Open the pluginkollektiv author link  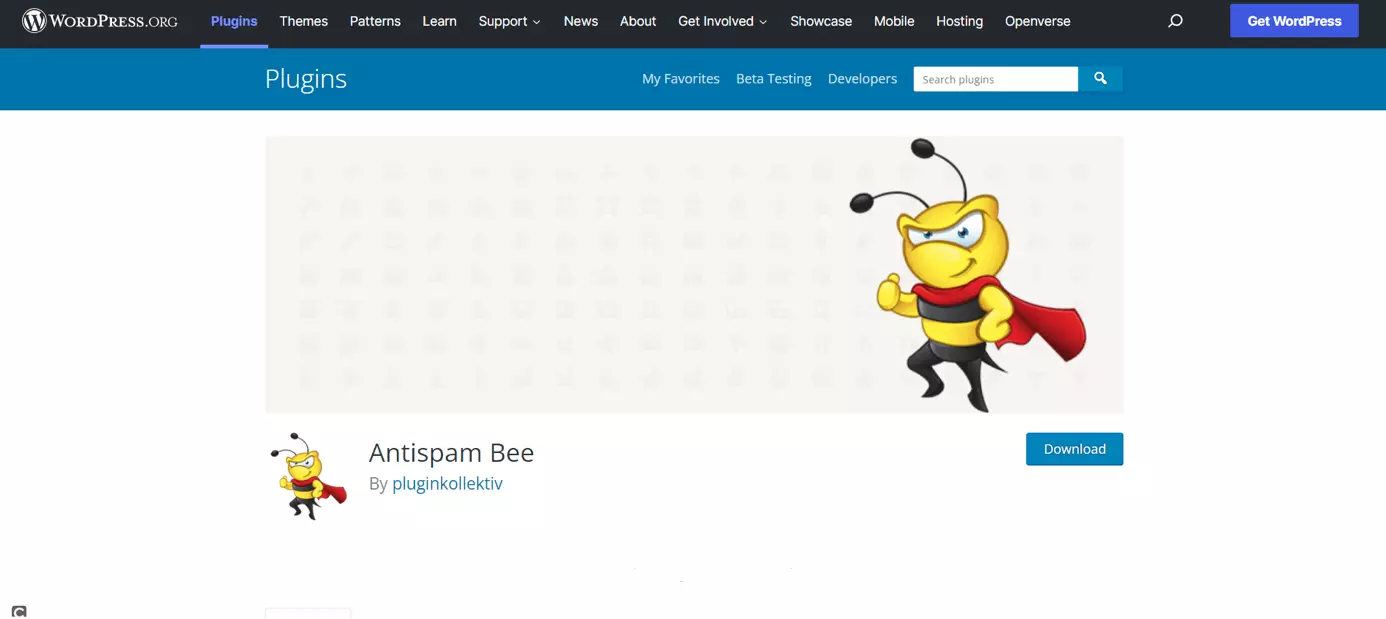point(447,484)
